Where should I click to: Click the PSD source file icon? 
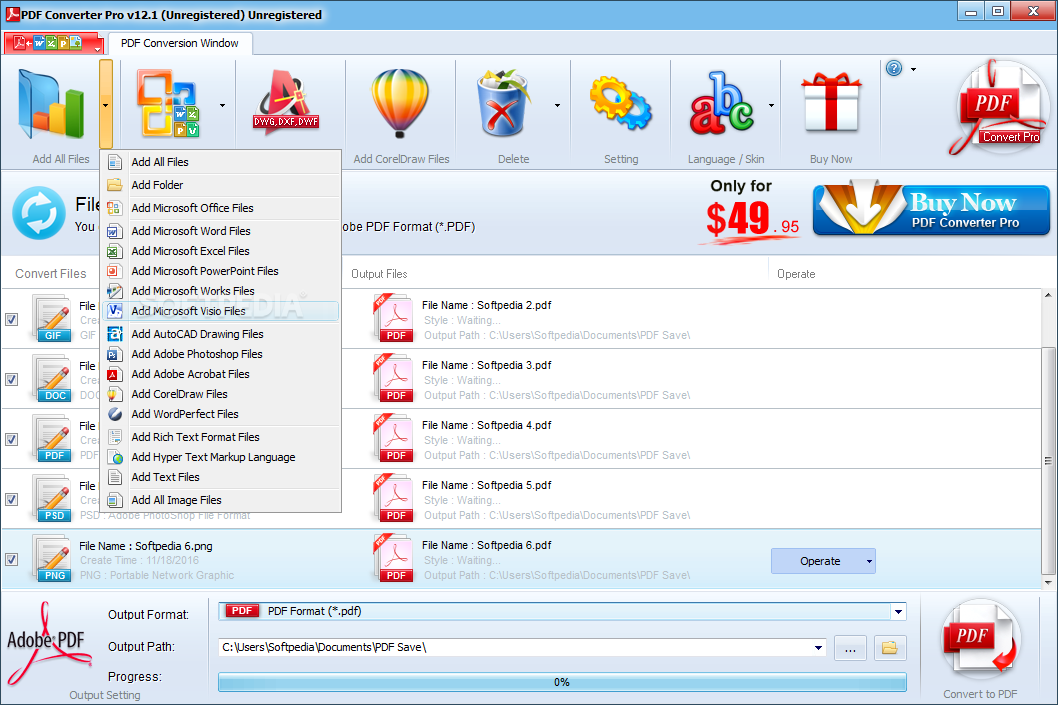click(53, 498)
